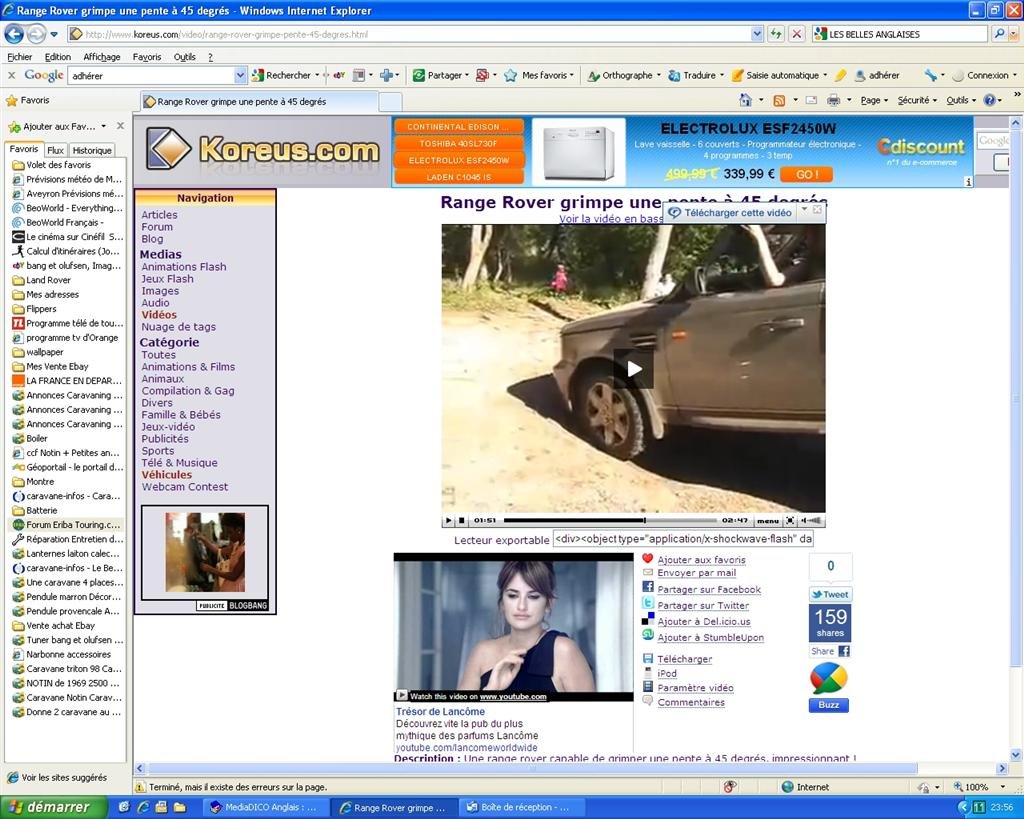Switch to the Flux tab
Image resolution: width=1024 pixels, height=819 pixels.
point(56,150)
